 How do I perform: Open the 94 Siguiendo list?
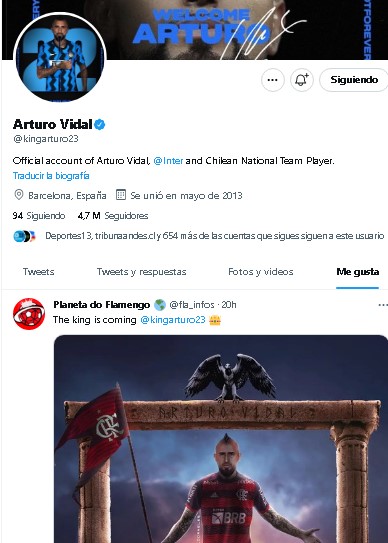[x=39, y=216]
